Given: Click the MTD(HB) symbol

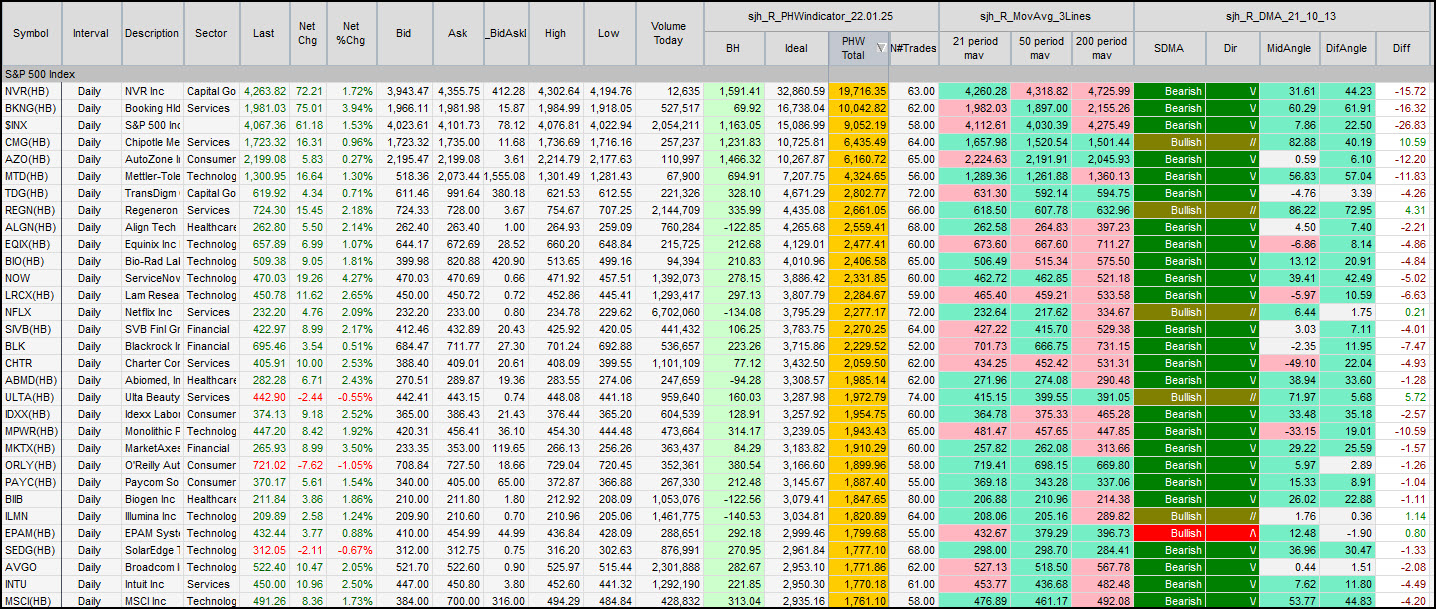Looking at the screenshot, I should [31, 176].
